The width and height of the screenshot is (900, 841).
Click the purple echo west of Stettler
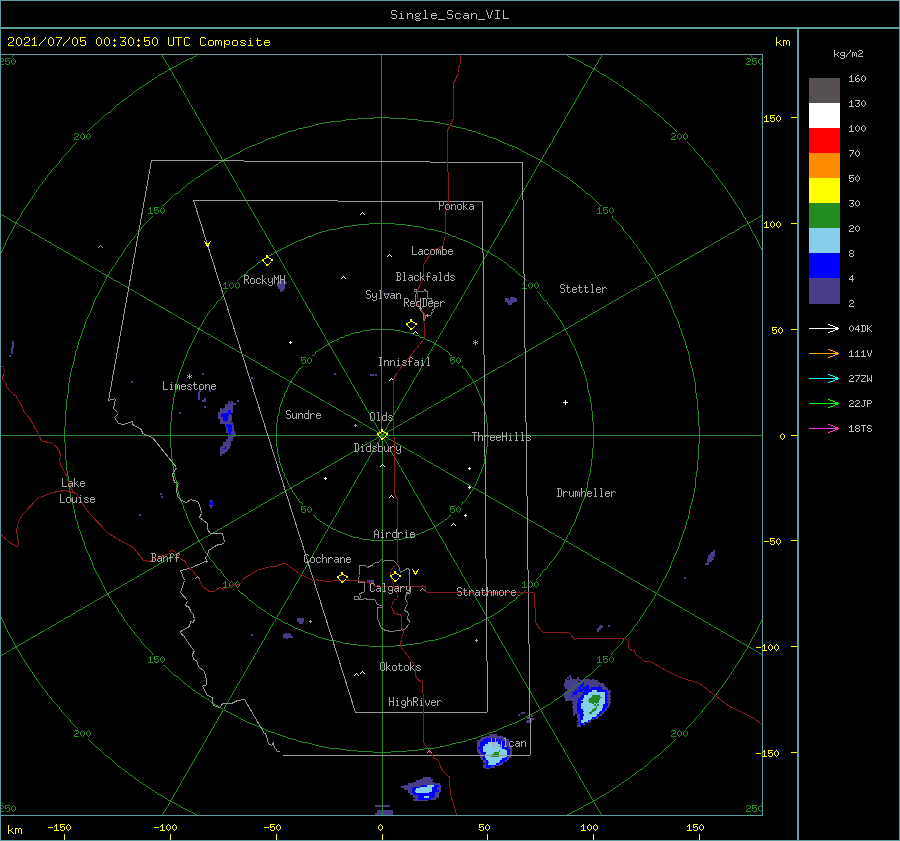click(510, 300)
